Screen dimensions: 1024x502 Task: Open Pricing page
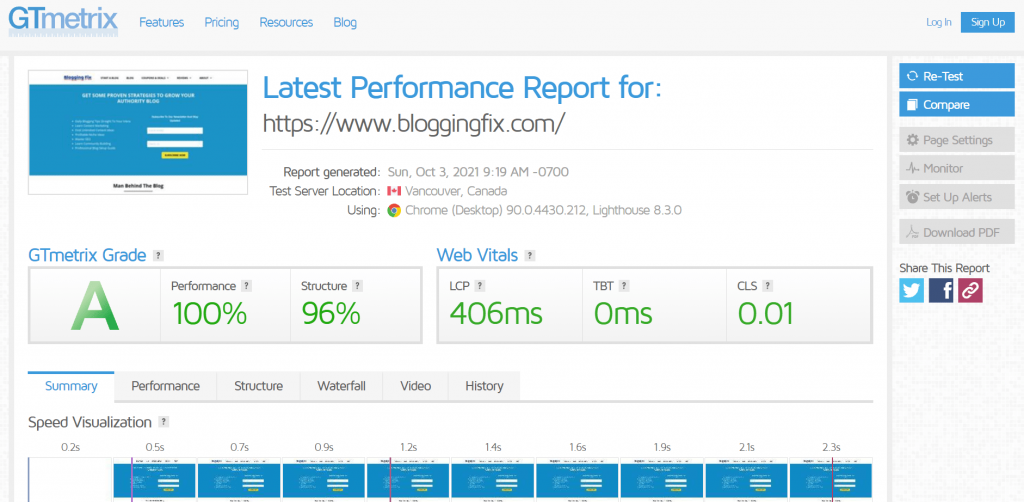(221, 22)
